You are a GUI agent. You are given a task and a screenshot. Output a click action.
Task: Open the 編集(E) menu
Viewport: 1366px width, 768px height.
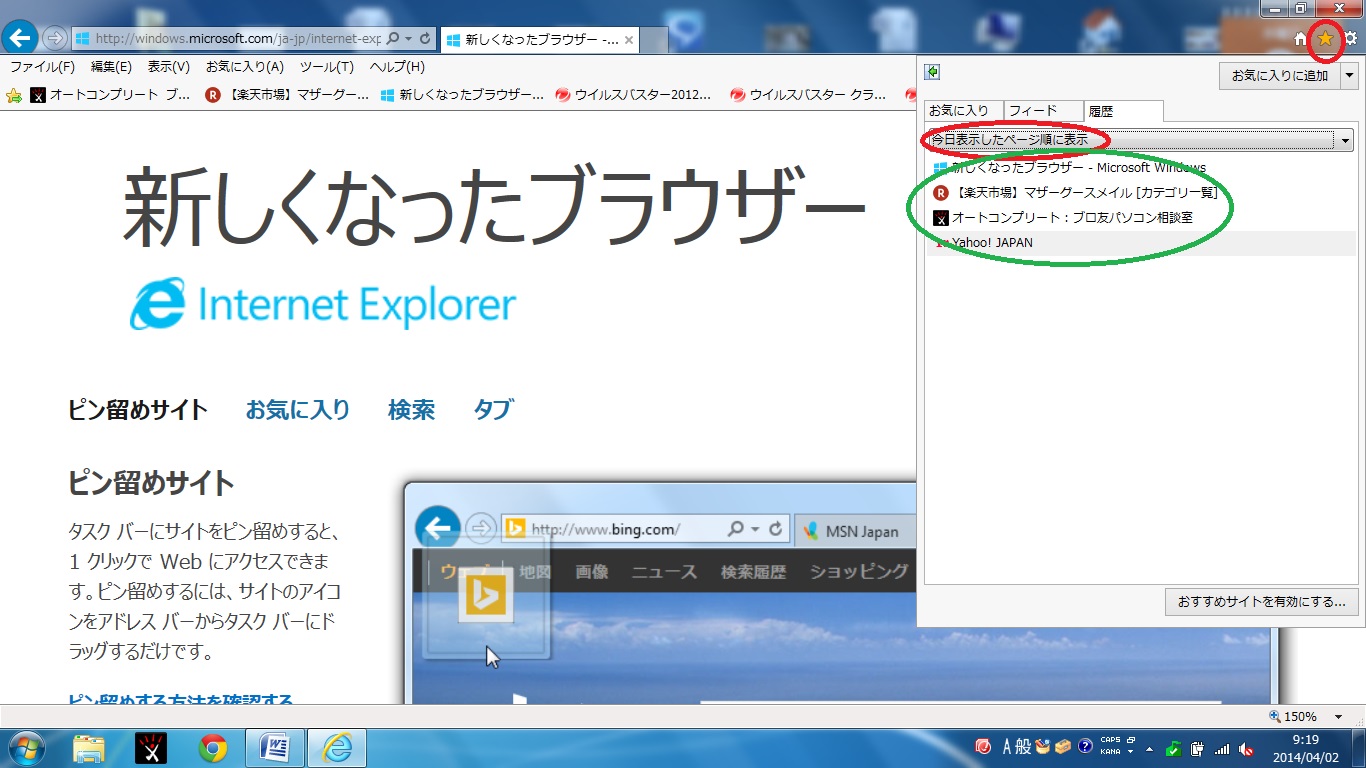[x=111, y=67]
